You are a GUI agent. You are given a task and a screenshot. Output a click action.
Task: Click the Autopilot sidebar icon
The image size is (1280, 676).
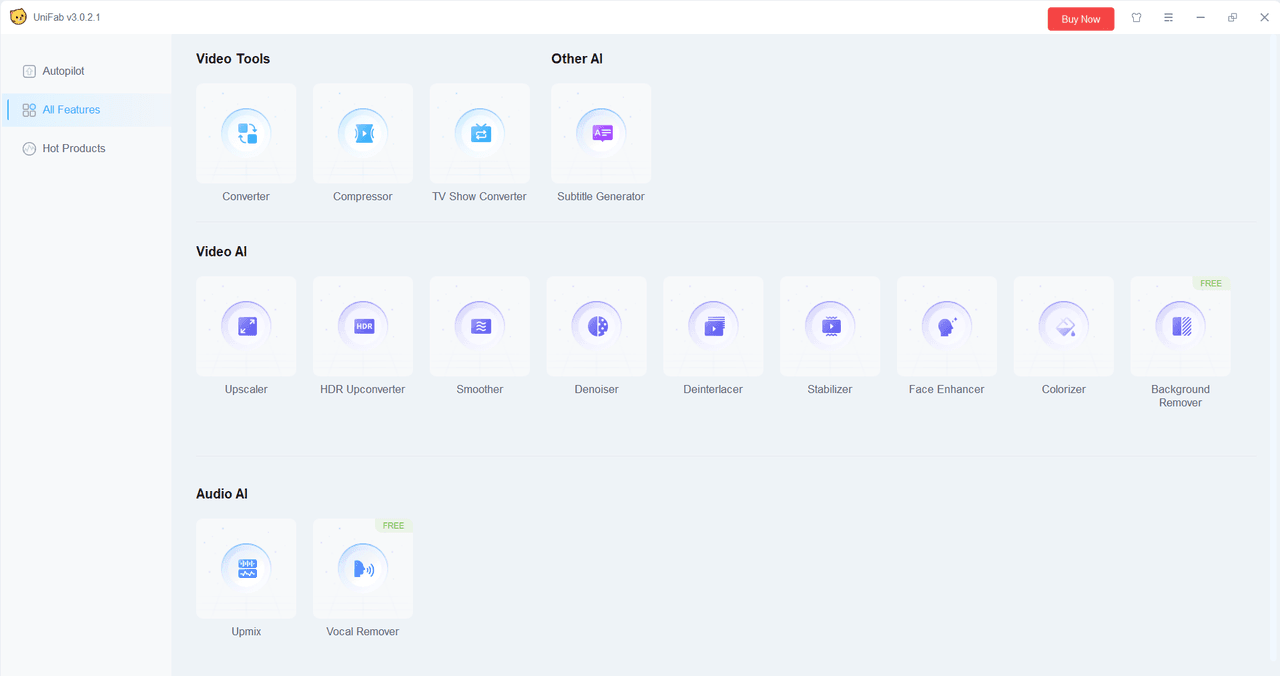point(29,72)
